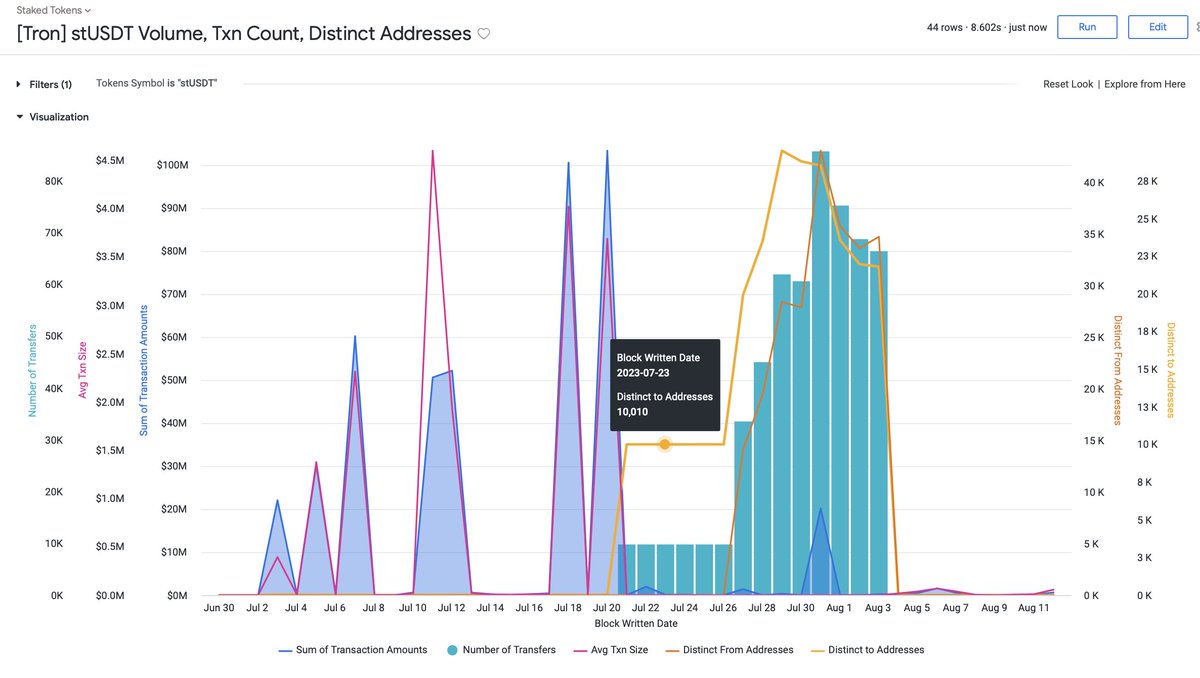Click the Jul 30 x-axis tick label
Image resolution: width=1200 pixels, height=678 pixels.
click(800, 607)
